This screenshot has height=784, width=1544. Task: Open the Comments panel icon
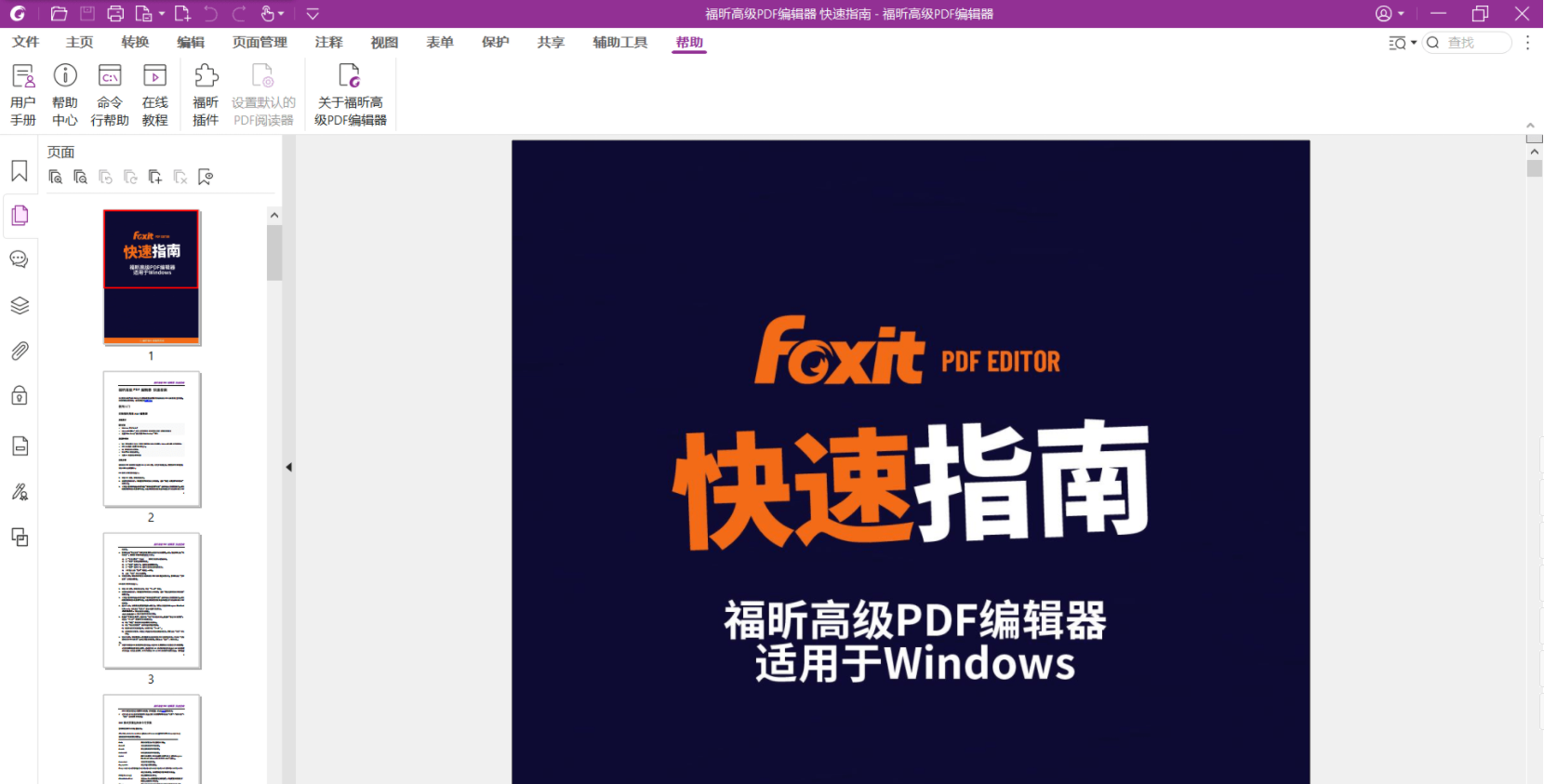(x=20, y=259)
